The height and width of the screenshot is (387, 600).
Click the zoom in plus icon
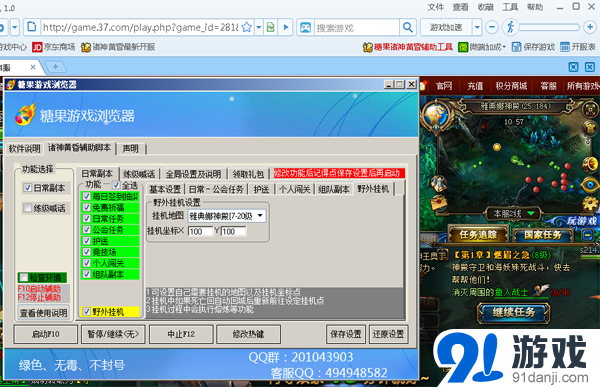[x=590, y=27]
